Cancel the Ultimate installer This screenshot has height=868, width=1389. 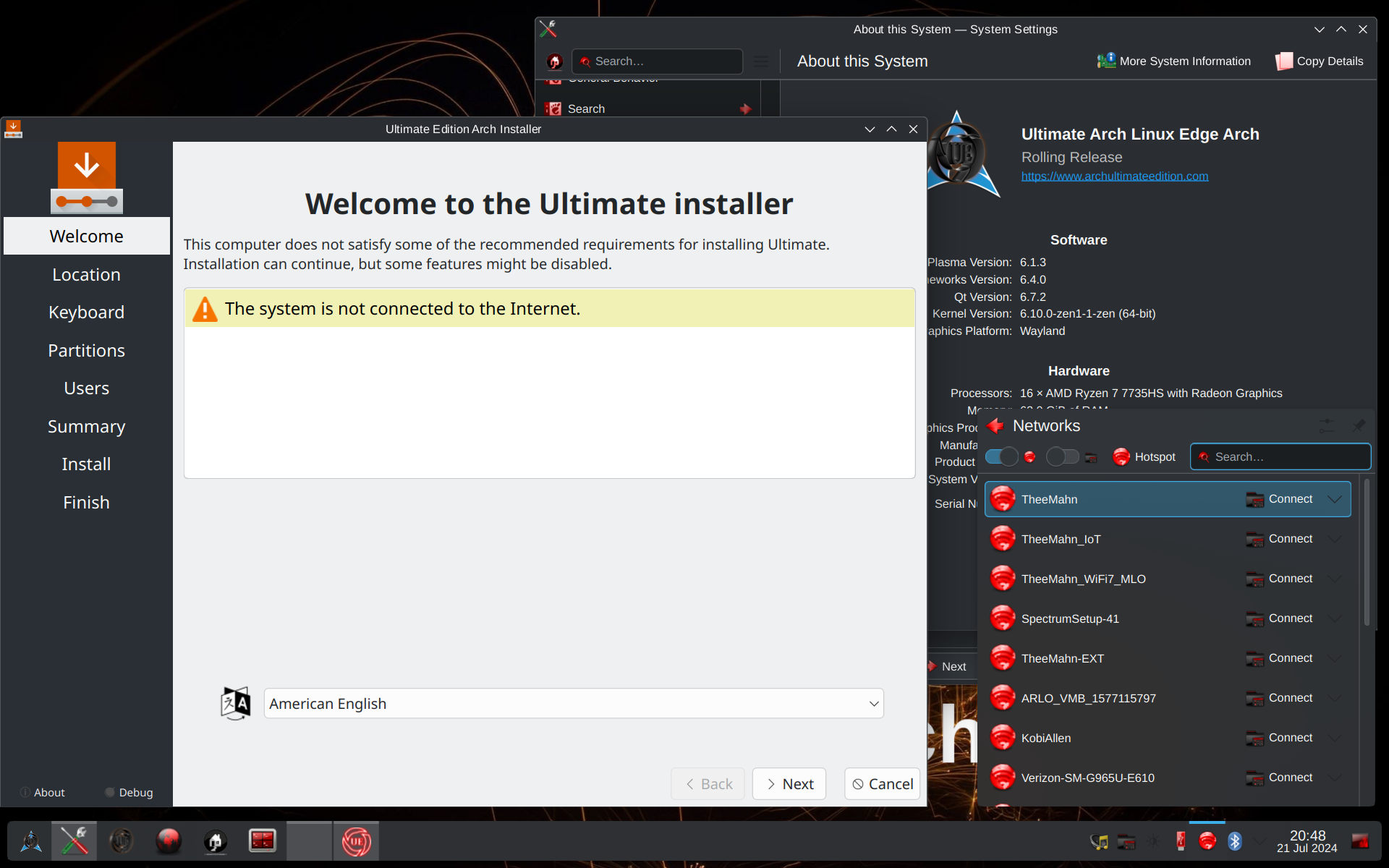883,784
